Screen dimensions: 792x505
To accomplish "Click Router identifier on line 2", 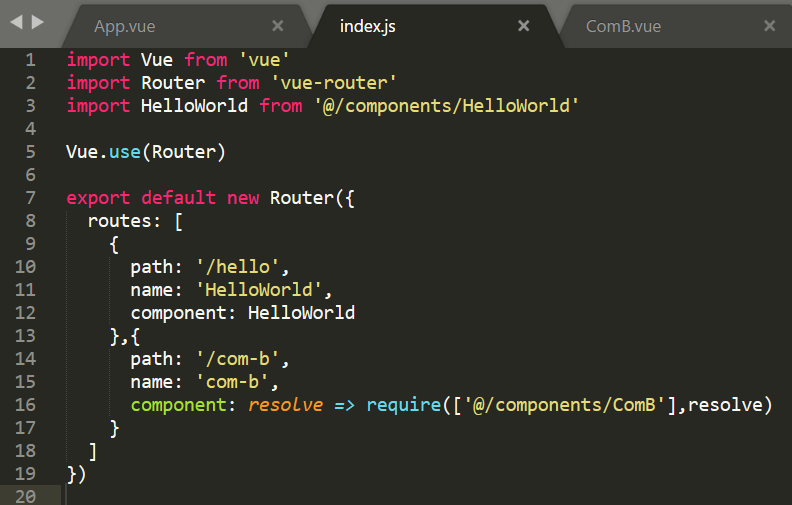I will [173, 83].
